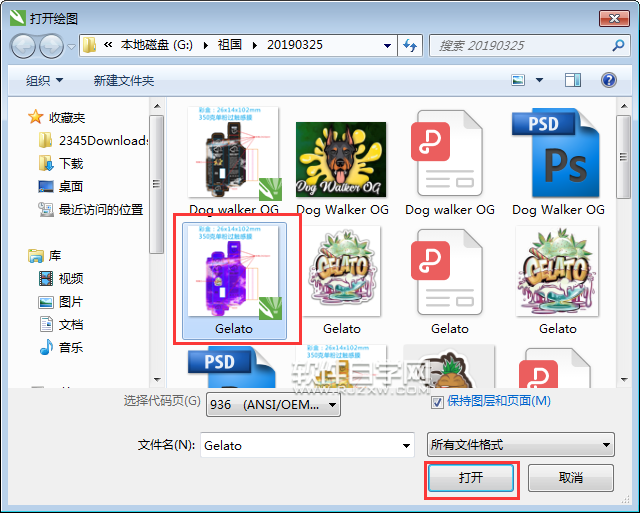Viewport: 640px width, 513px height.
Task: Open 所有文件格式 file type dropdown
Action: [x=520, y=445]
